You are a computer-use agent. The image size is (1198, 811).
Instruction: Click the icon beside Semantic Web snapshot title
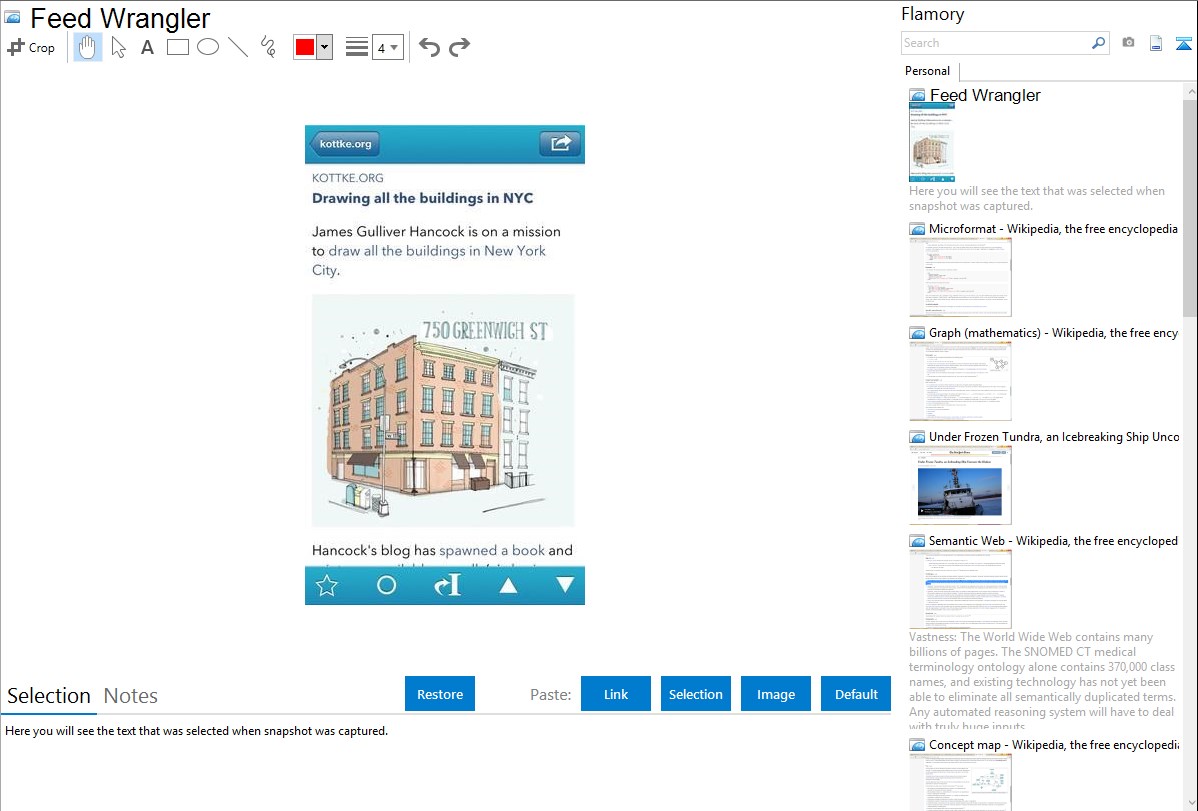[x=918, y=541]
